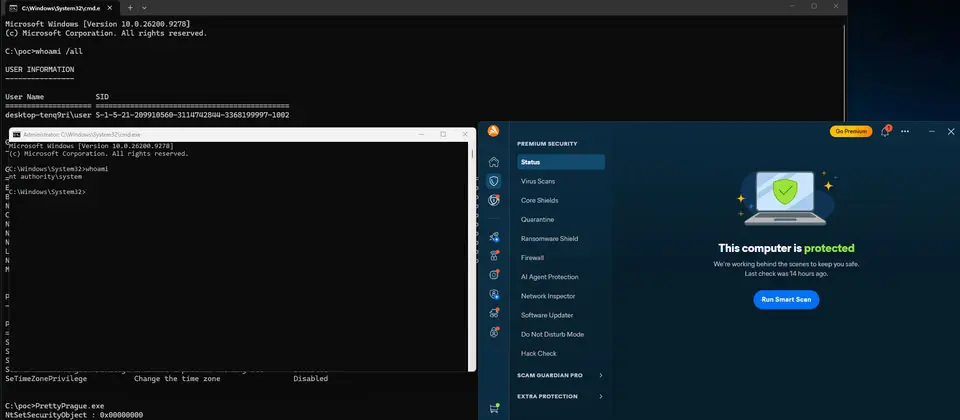Open the person-in-circle icon in Avast sidebar

click(494, 332)
